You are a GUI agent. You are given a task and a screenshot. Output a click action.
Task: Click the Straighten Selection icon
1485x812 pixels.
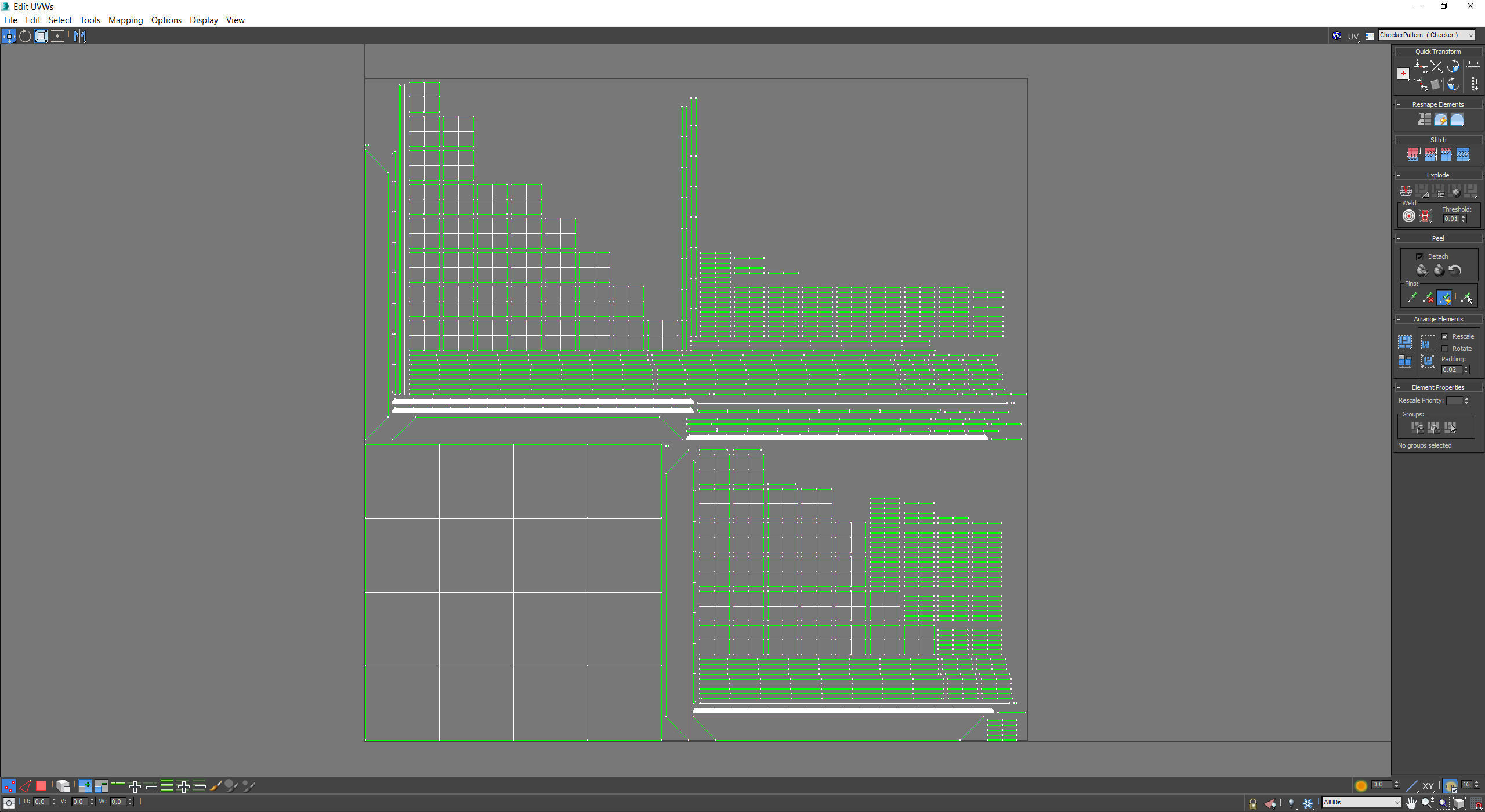[x=1424, y=119]
